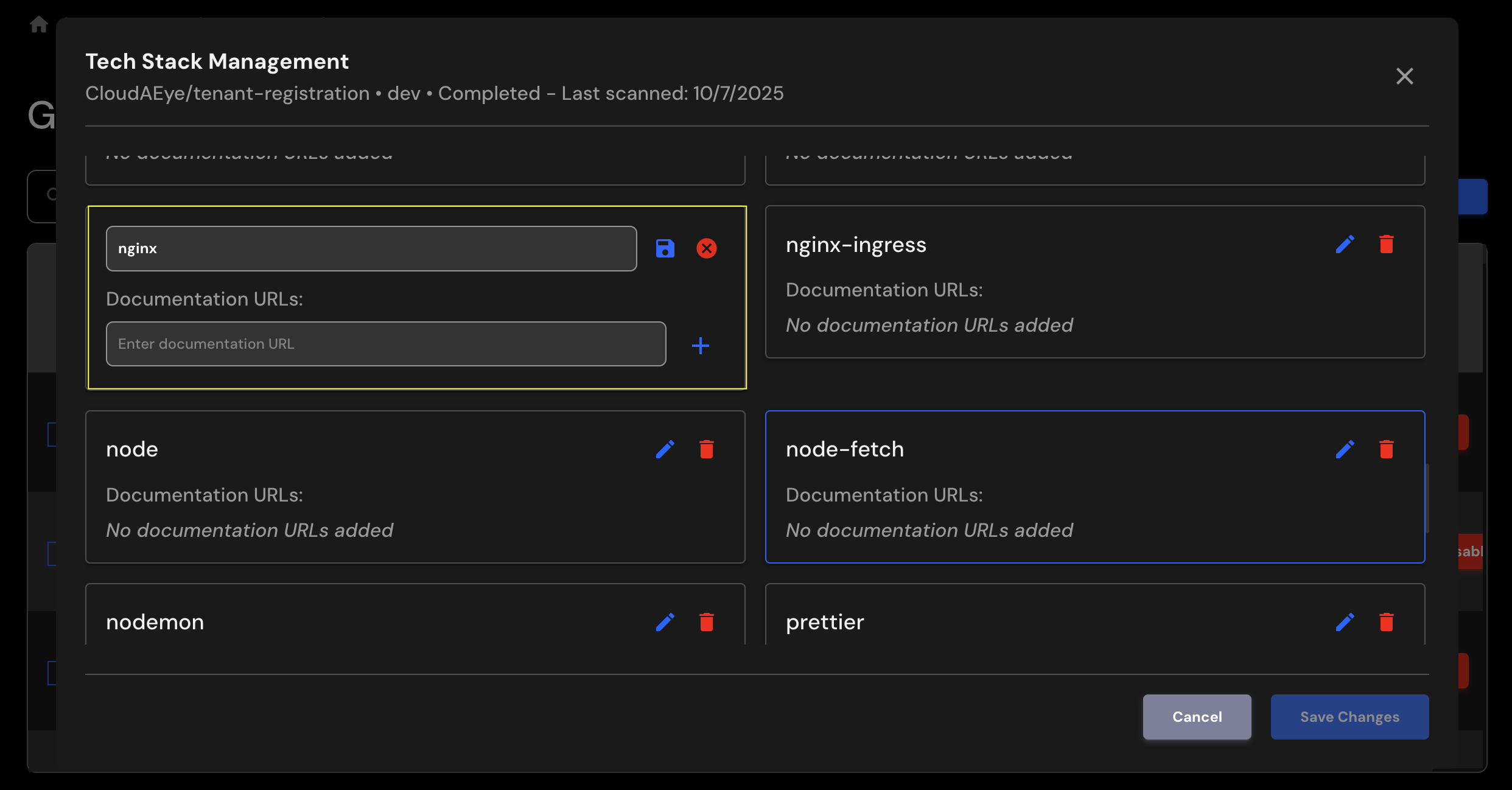Focus the Enter documentation URL field
The width and height of the screenshot is (1512, 790).
pyautogui.click(x=385, y=344)
